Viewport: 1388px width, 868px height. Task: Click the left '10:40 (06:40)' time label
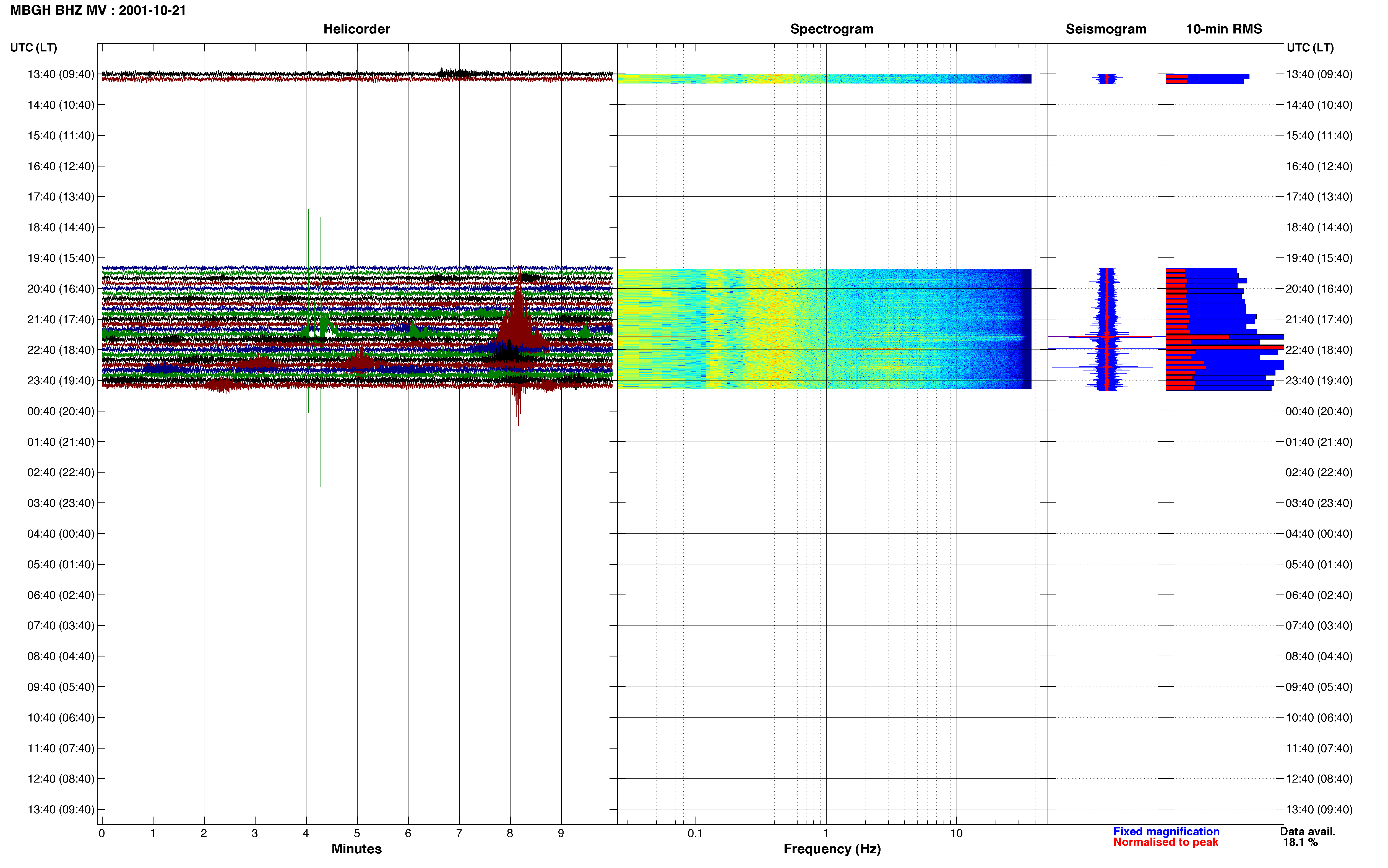[x=61, y=718]
